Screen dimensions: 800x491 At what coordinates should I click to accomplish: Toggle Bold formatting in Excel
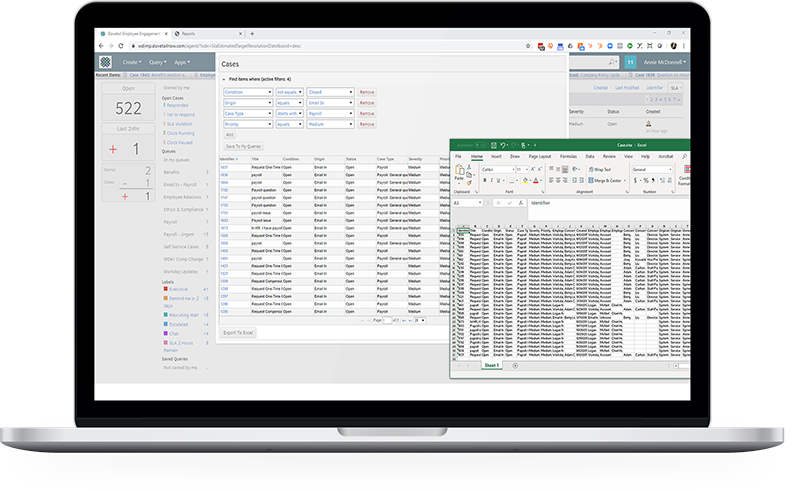pos(485,180)
